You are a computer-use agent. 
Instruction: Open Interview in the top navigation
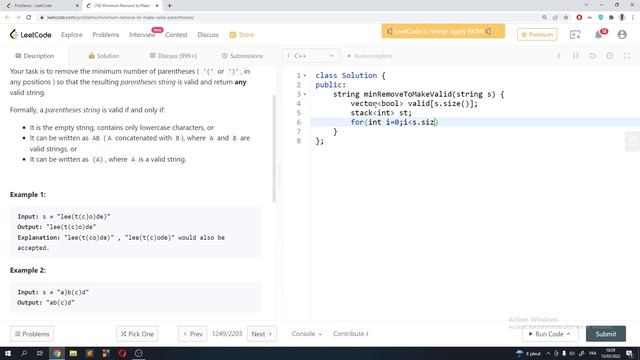click(142, 35)
